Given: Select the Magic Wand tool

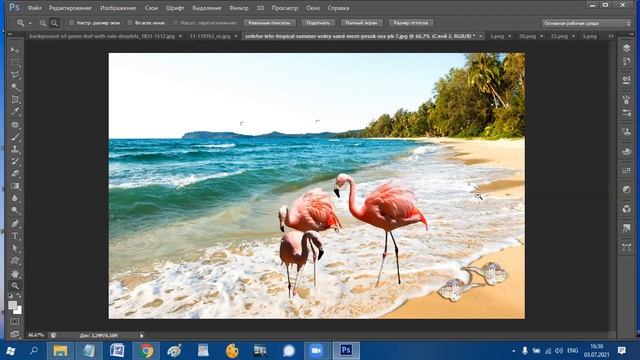Looking at the screenshot, I should [x=15, y=87].
